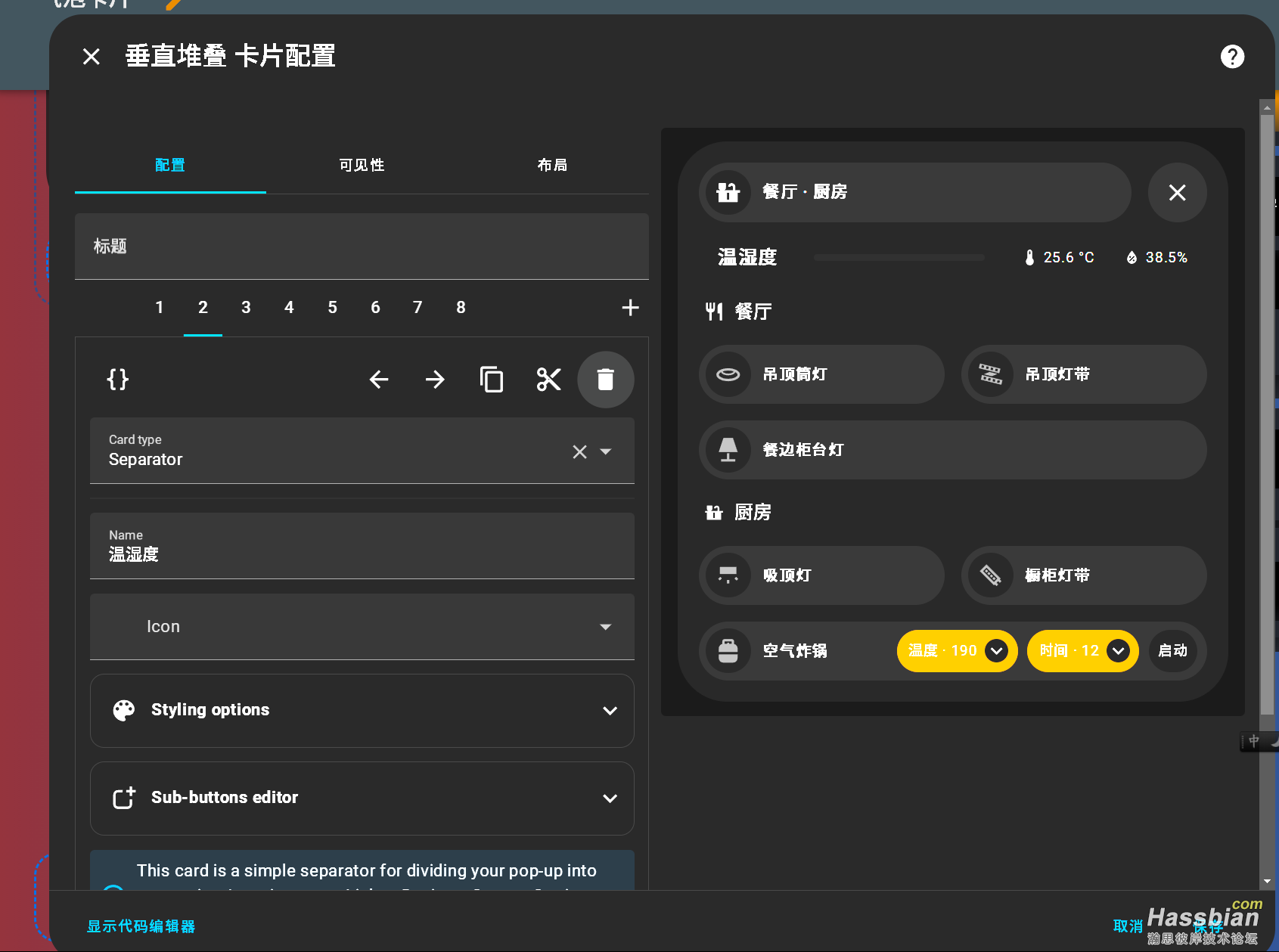Click the 厨房 section icon

click(714, 513)
